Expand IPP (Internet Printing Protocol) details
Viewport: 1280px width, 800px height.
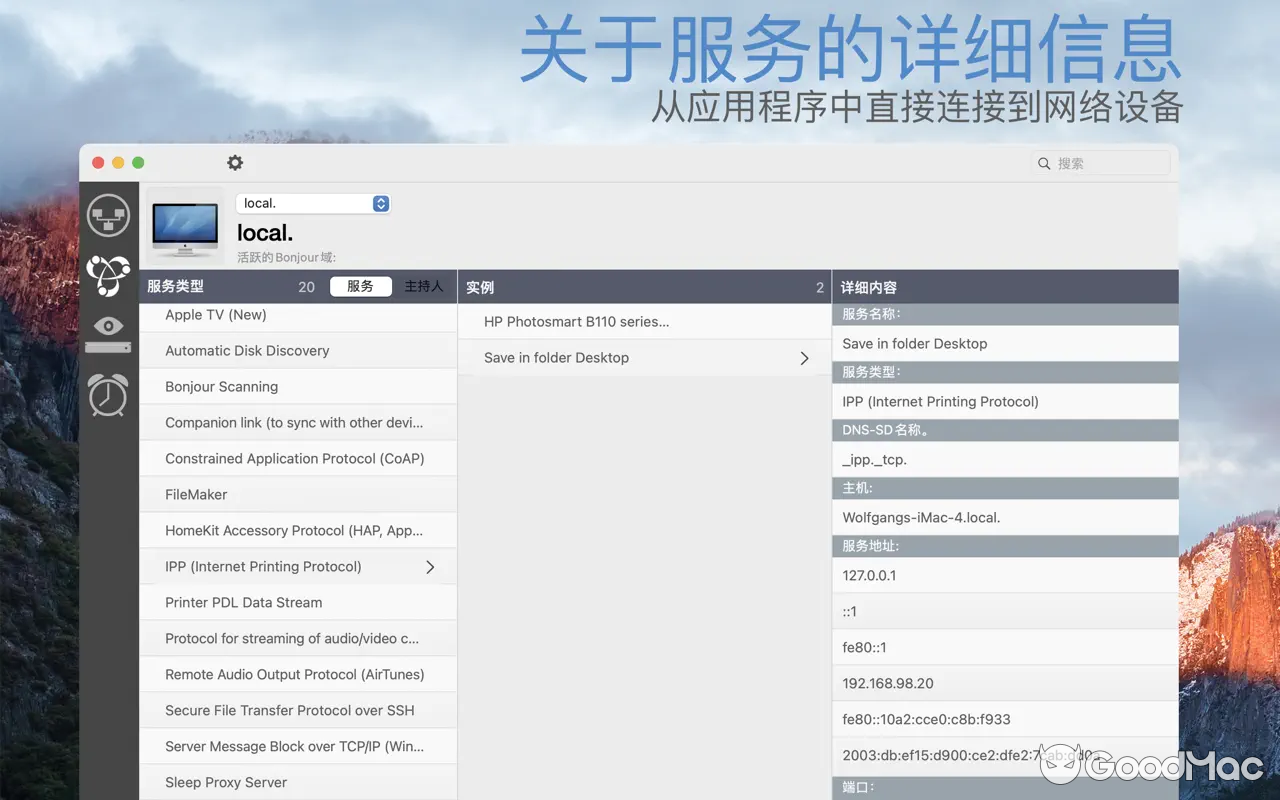pyautogui.click(x=429, y=566)
